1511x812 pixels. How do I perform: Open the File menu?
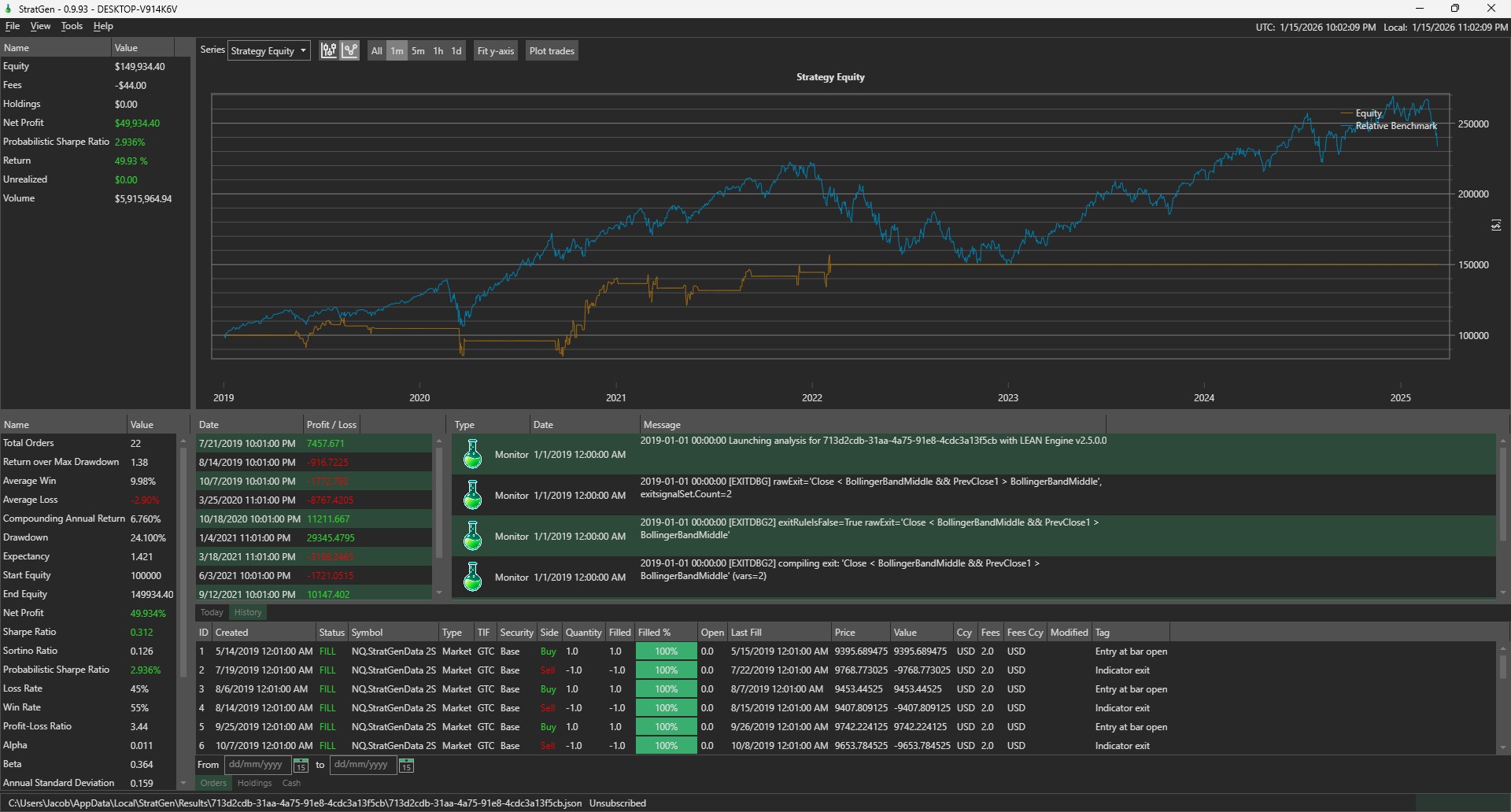[13, 26]
